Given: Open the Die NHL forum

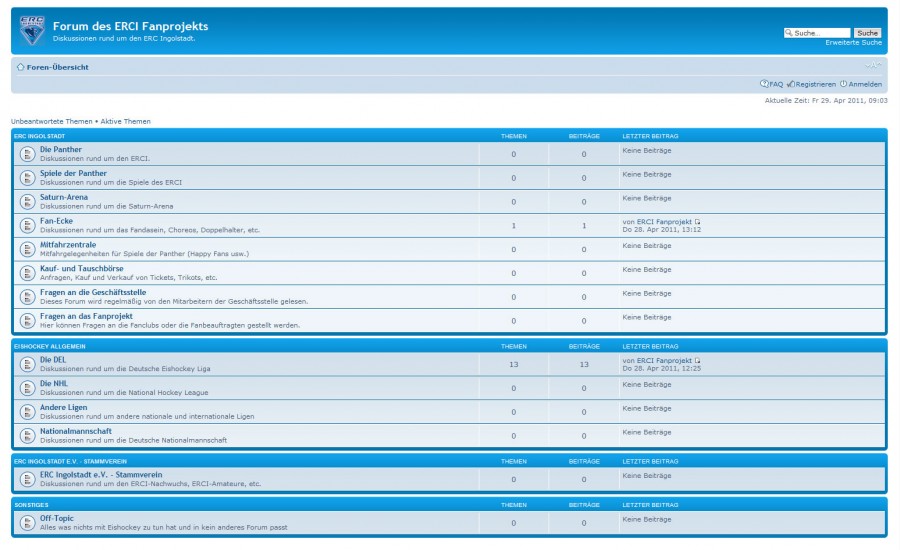Looking at the screenshot, I should pyautogui.click(x=53, y=384).
